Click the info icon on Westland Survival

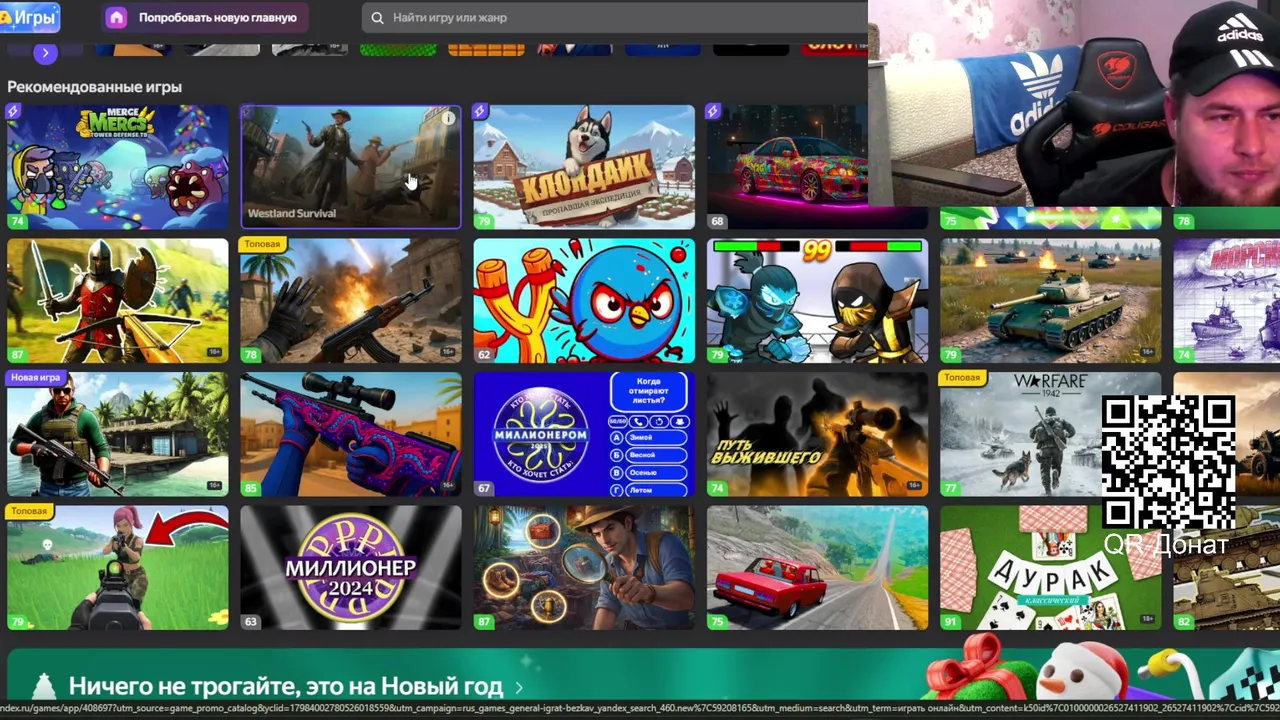click(448, 119)
